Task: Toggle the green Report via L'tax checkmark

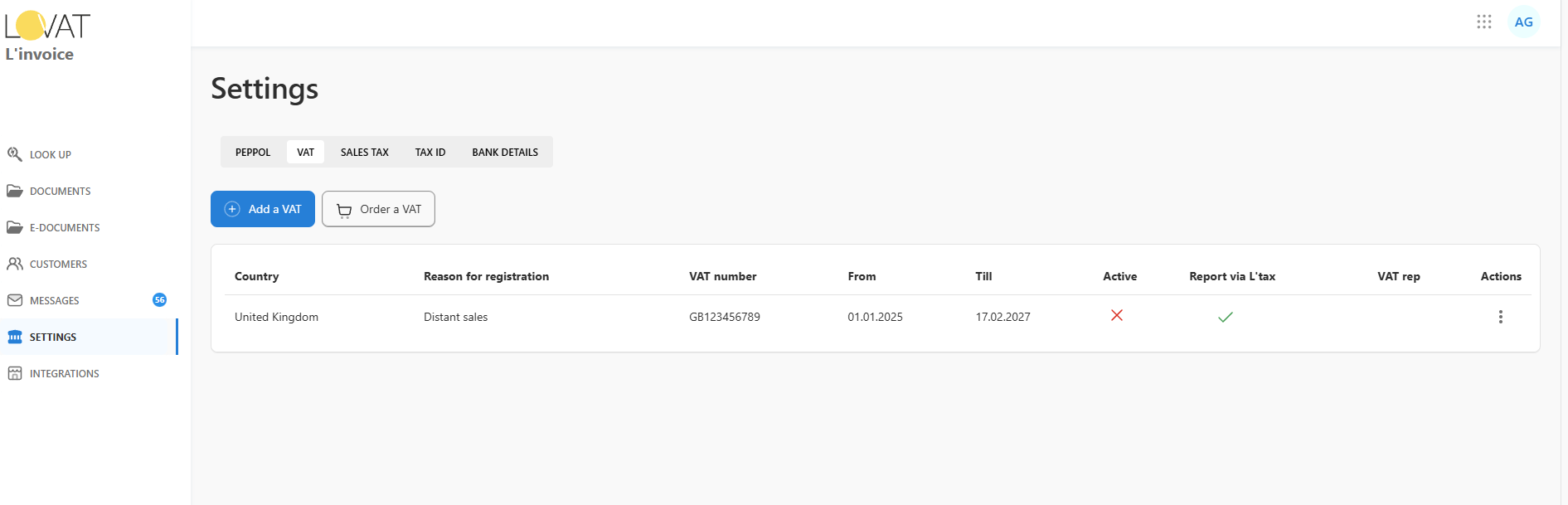Action: pyautogui.click(x=1226, y=317)
